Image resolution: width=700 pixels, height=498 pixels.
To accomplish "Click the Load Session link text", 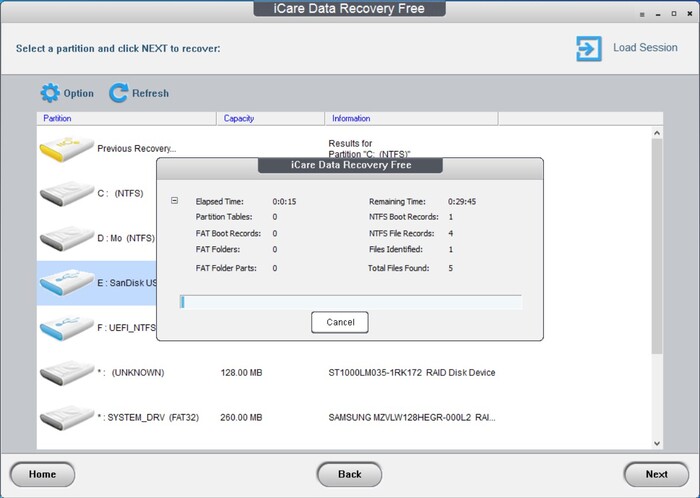I will click(x=645, y=48).
